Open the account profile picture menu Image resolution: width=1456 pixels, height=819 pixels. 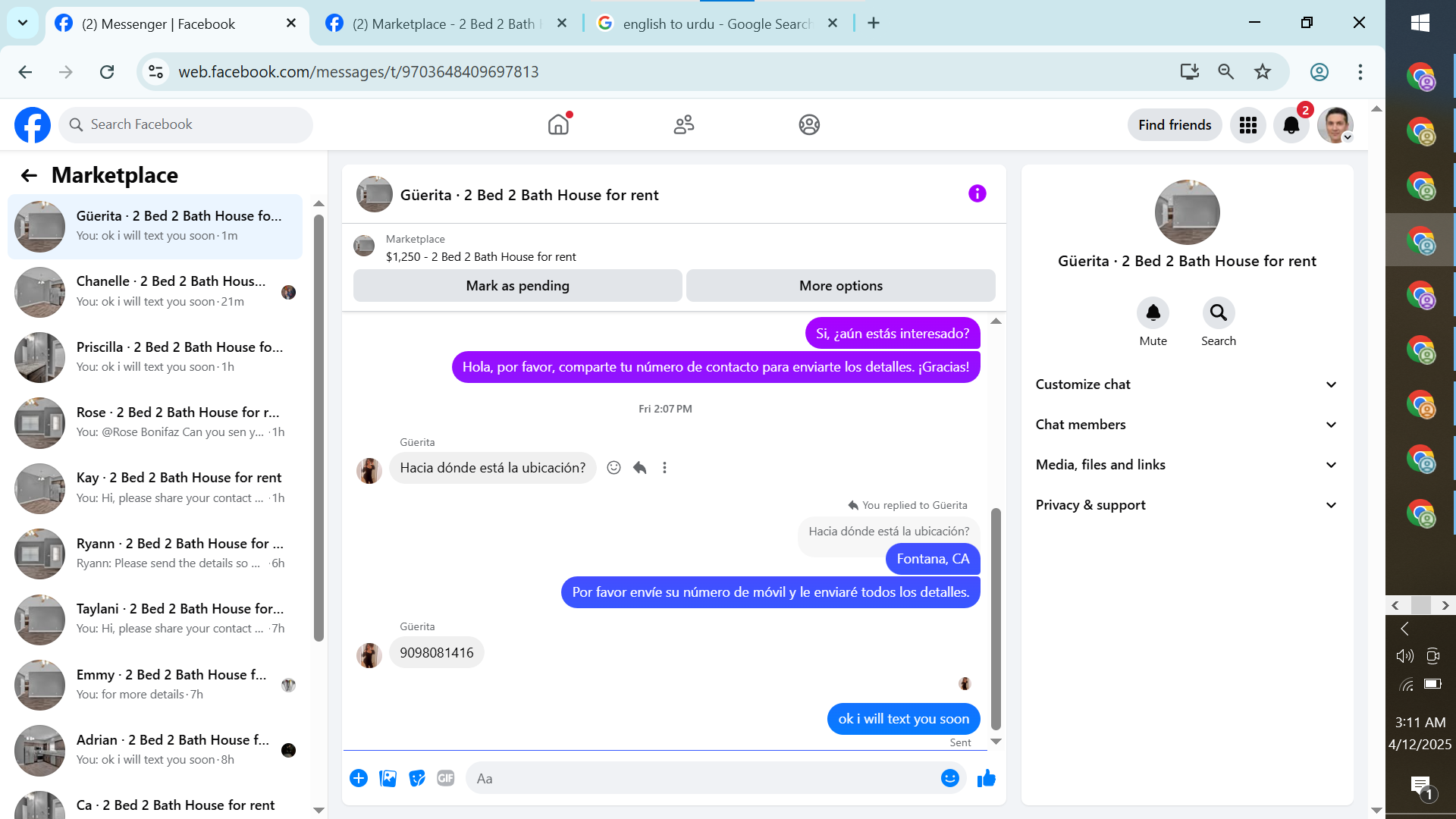(1335, 125)
